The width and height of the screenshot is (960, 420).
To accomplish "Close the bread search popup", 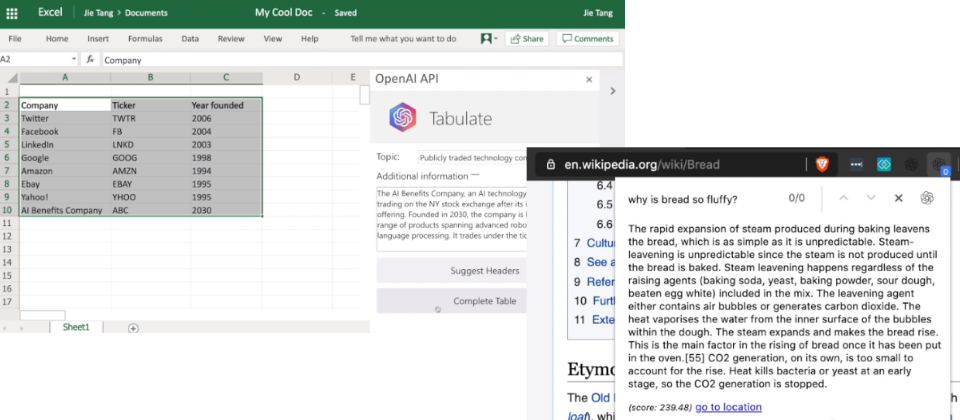I will [x=898, y=198].
